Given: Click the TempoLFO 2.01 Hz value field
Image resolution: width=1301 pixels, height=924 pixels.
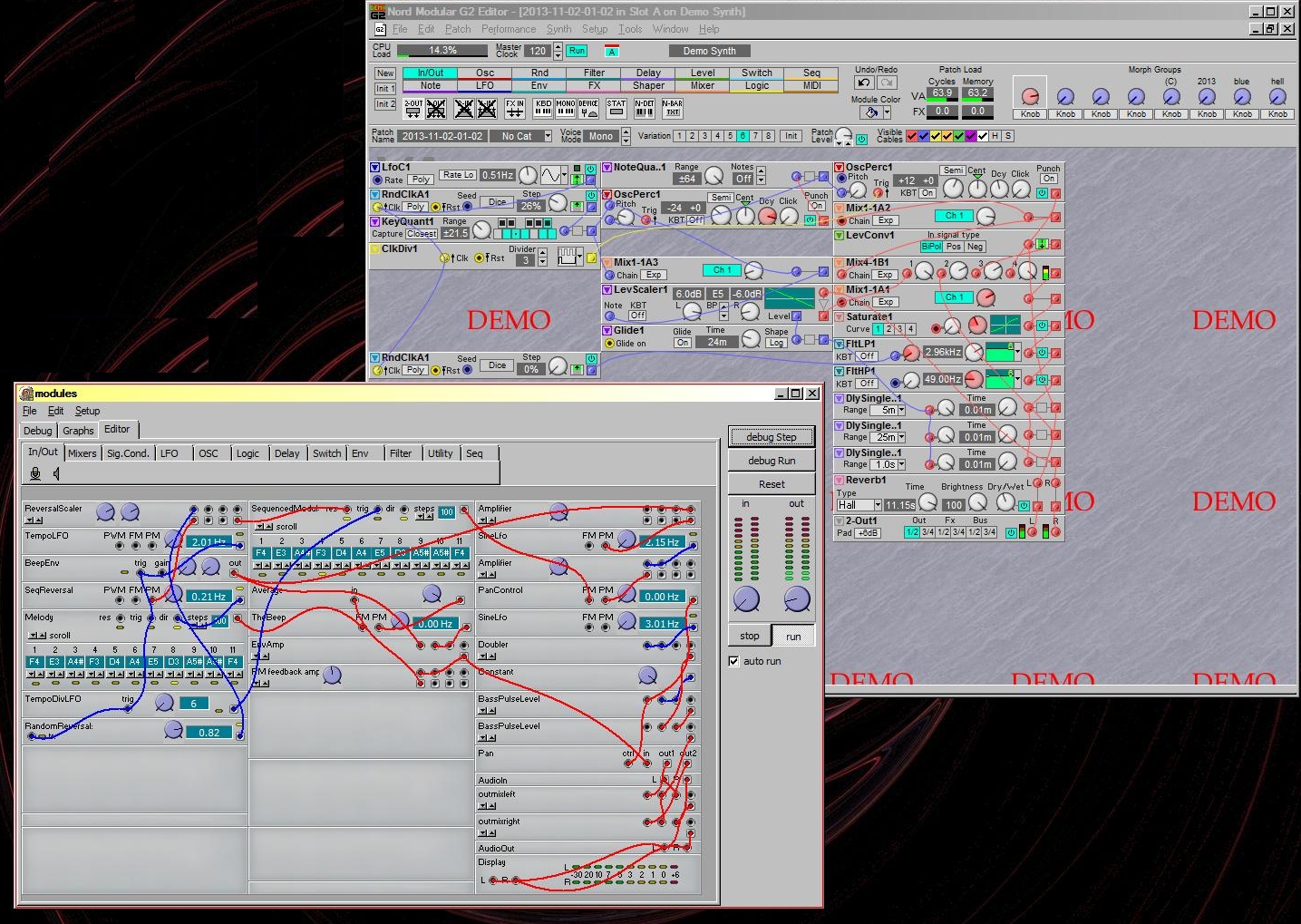Looking at the screenshot, I should (x=209, y=542).
